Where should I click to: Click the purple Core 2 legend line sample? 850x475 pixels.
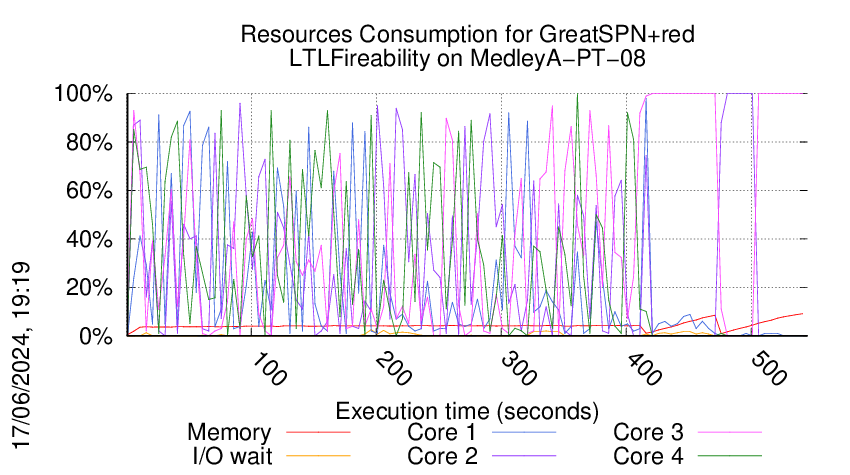point(524,455)
